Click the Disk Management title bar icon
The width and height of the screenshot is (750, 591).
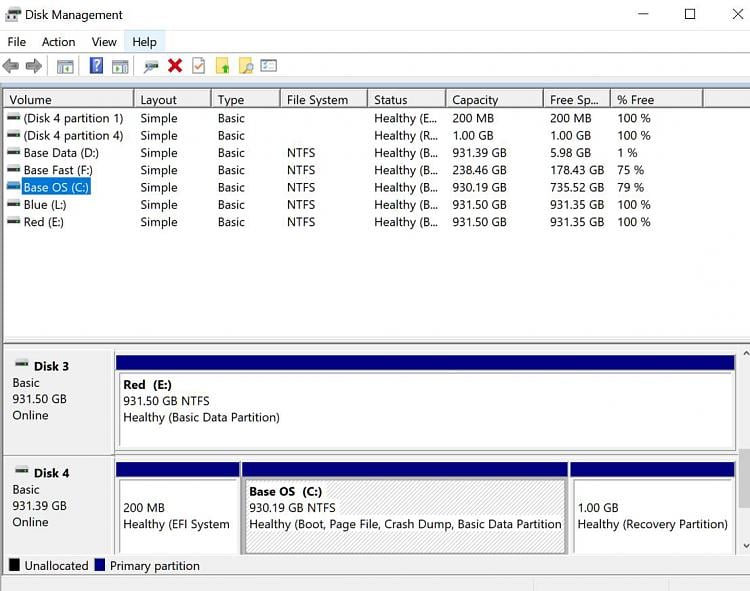click(x=12, y=14)
